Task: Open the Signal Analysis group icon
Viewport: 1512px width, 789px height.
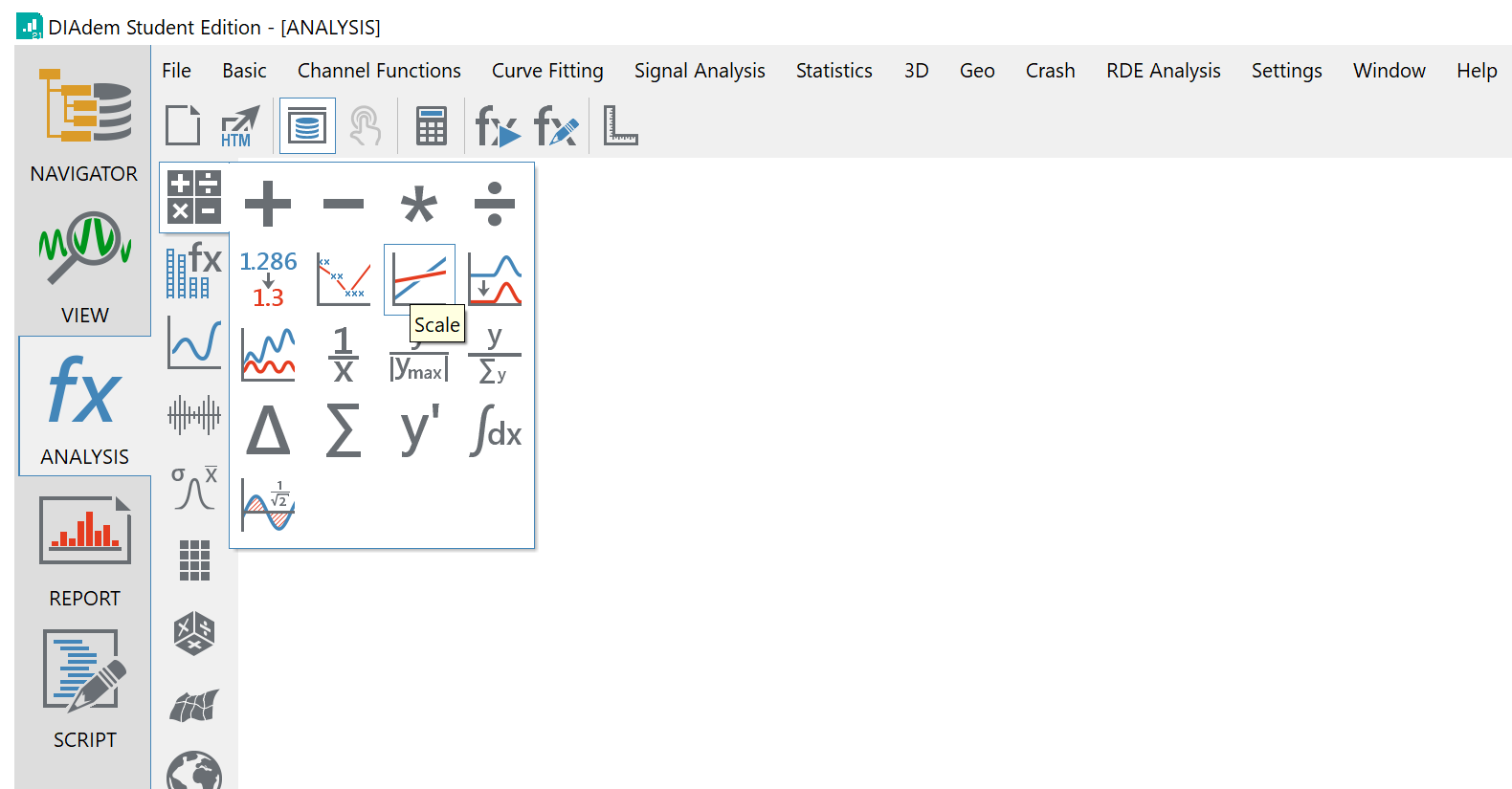Action: [x=194, y=415]
